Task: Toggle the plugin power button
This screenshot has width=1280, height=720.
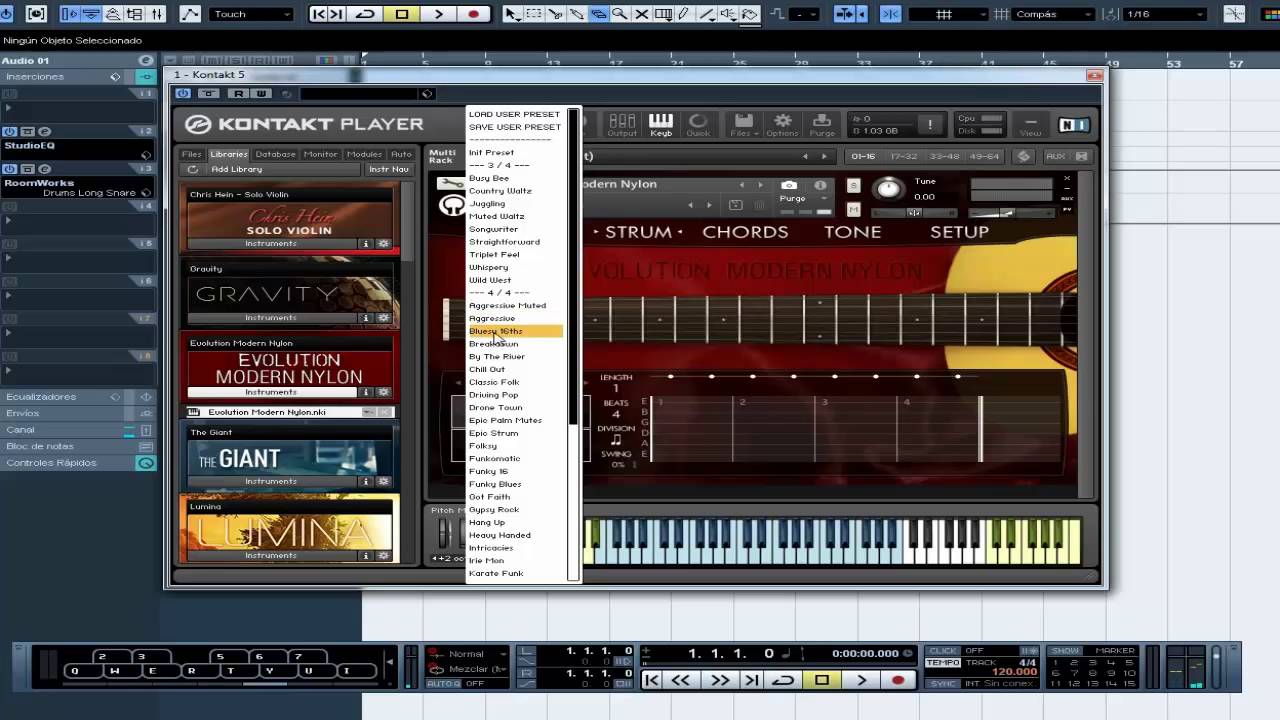Action: pyautogui.click(x=182, y=94)
